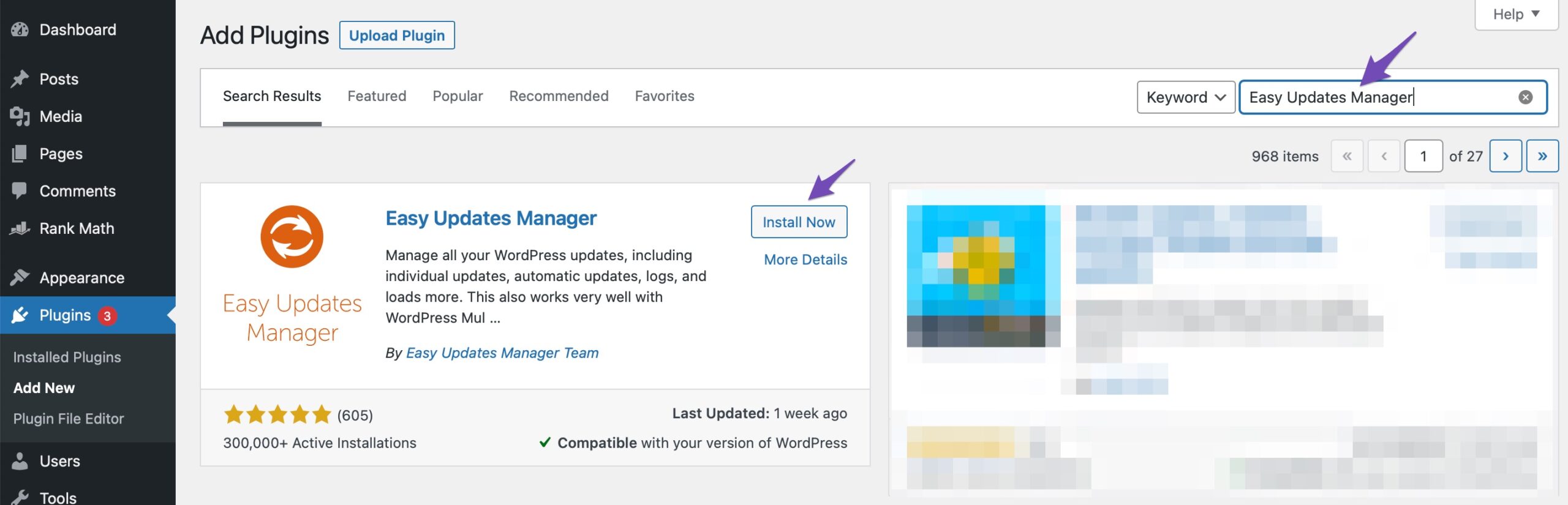Open the Plugin File Editor submenu link

69,419
